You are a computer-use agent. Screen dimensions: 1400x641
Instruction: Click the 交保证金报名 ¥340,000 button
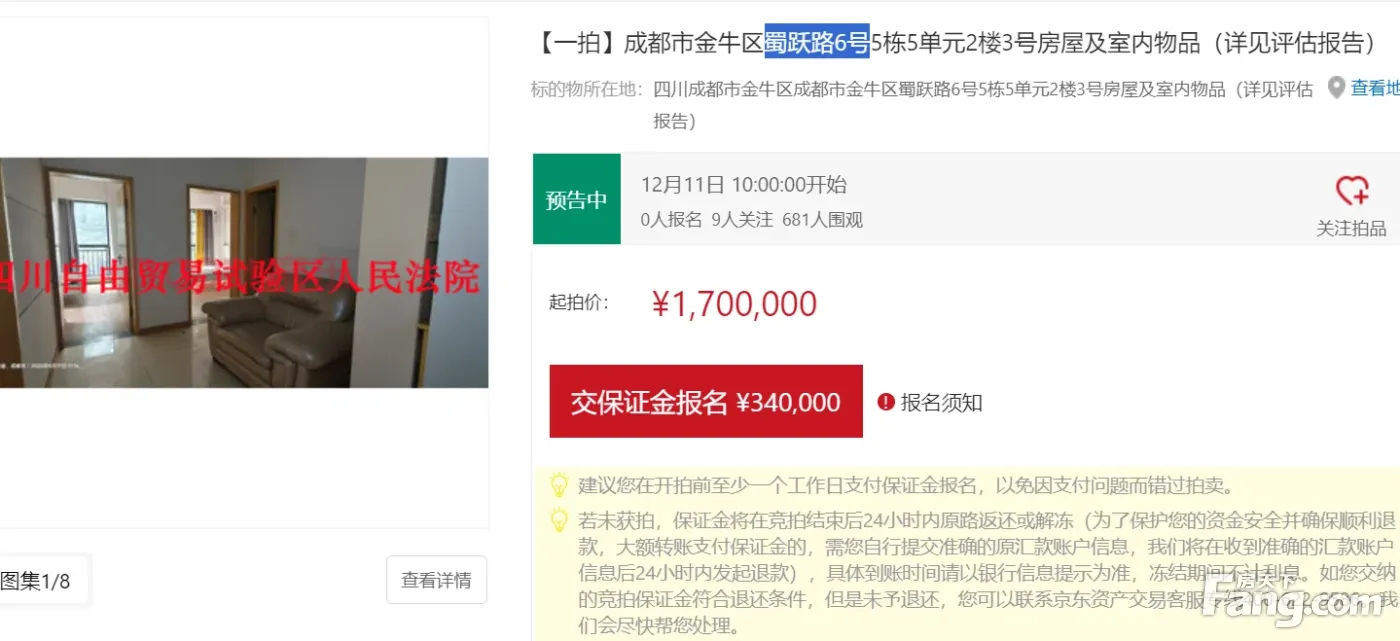(x=706, y=402)
